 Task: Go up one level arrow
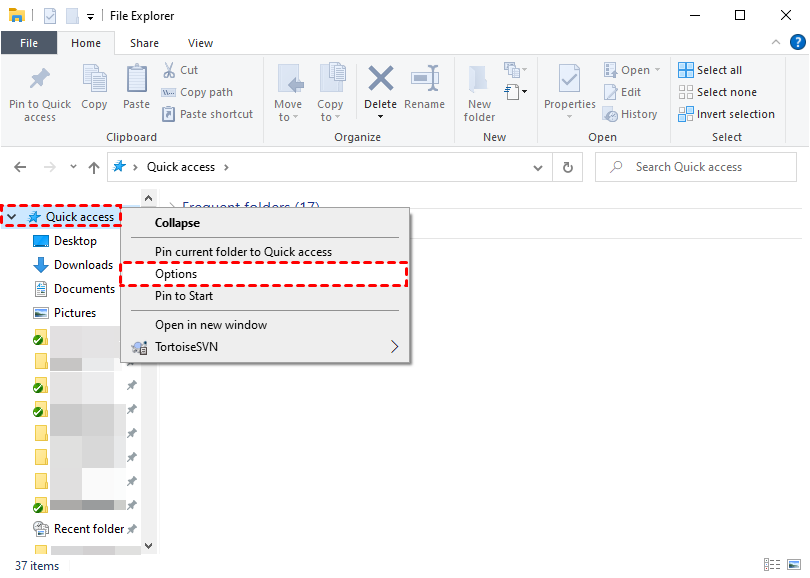94,167
